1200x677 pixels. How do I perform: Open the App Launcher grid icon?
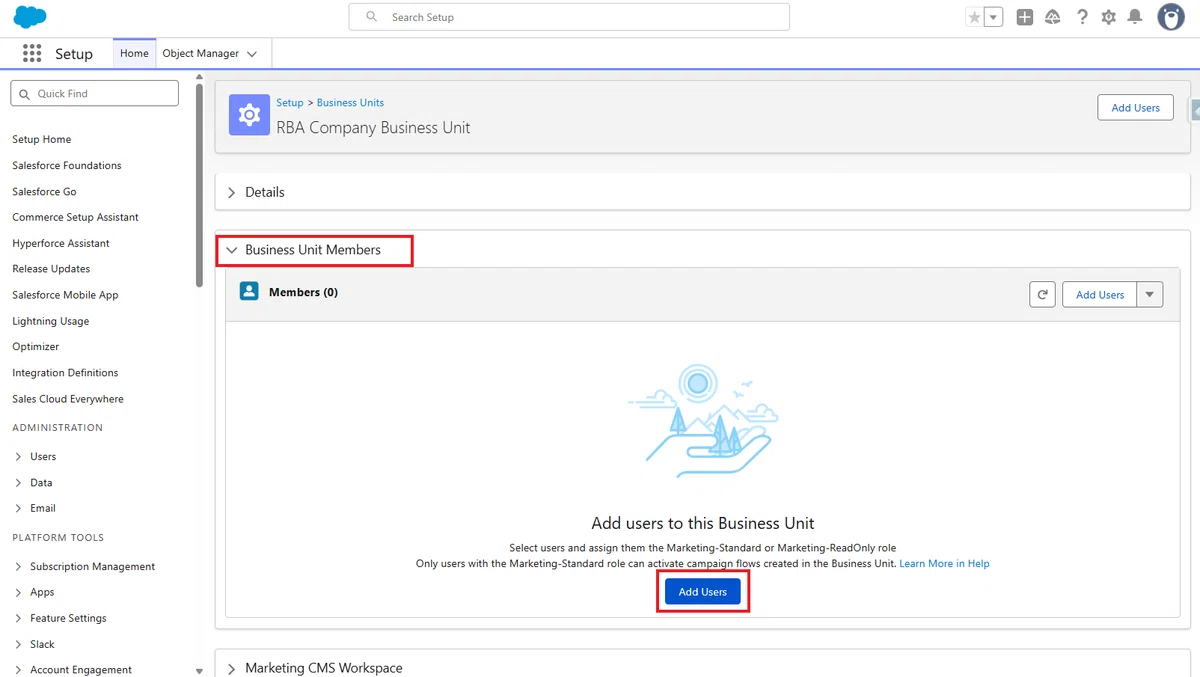32,53
